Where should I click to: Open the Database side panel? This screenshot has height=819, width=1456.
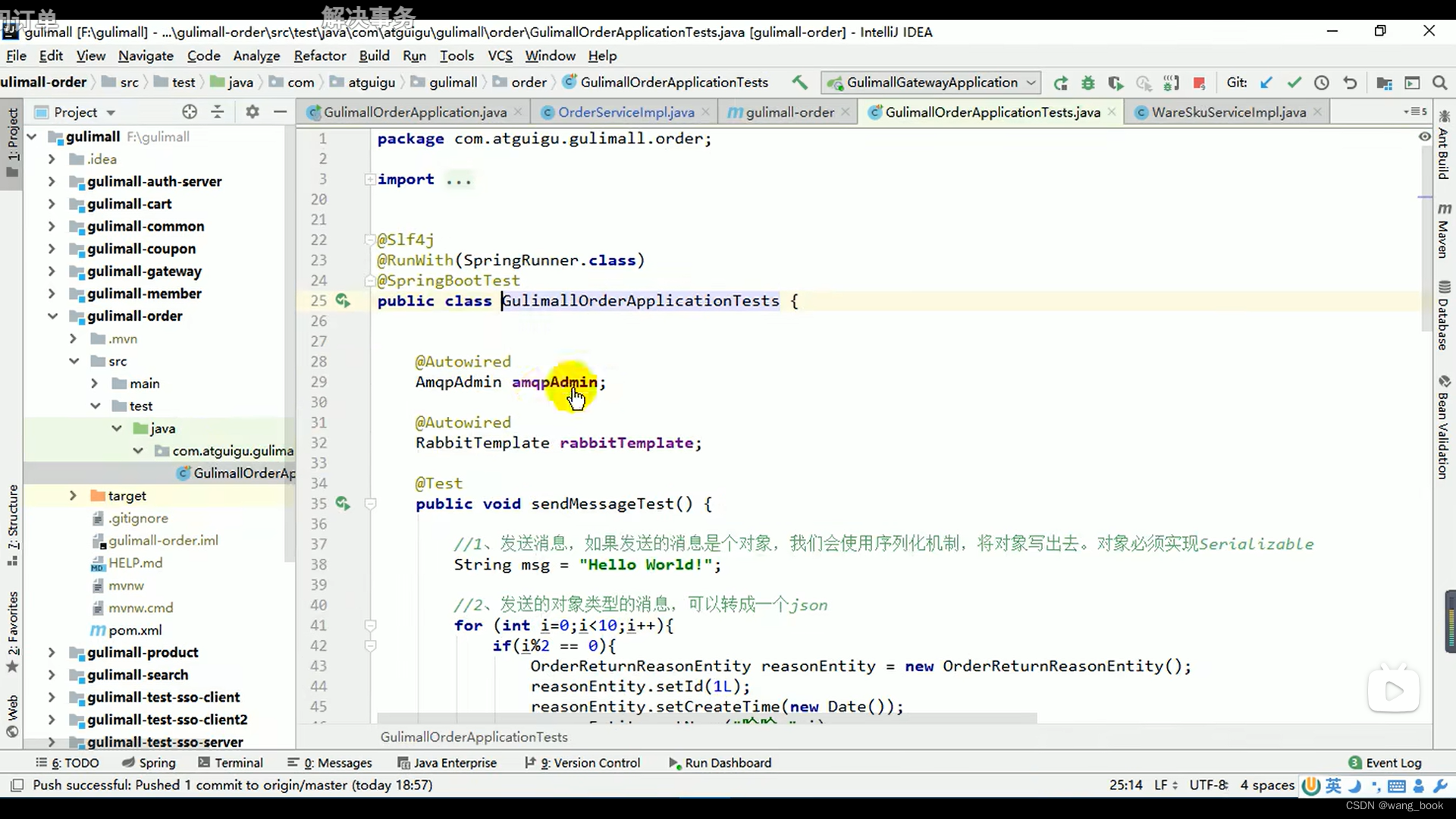tap(1444, 315)
